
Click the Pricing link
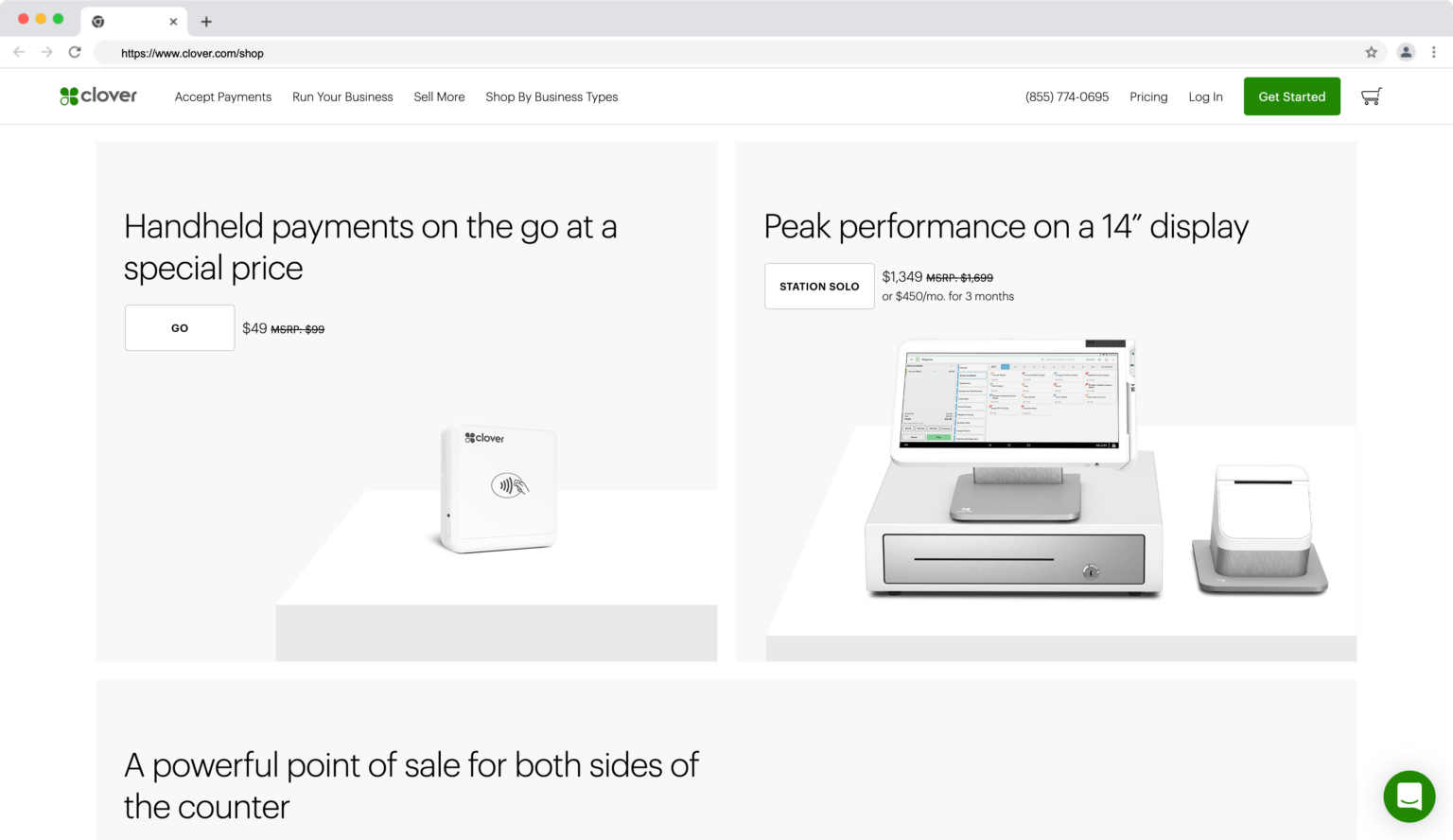click(1148, 96)
